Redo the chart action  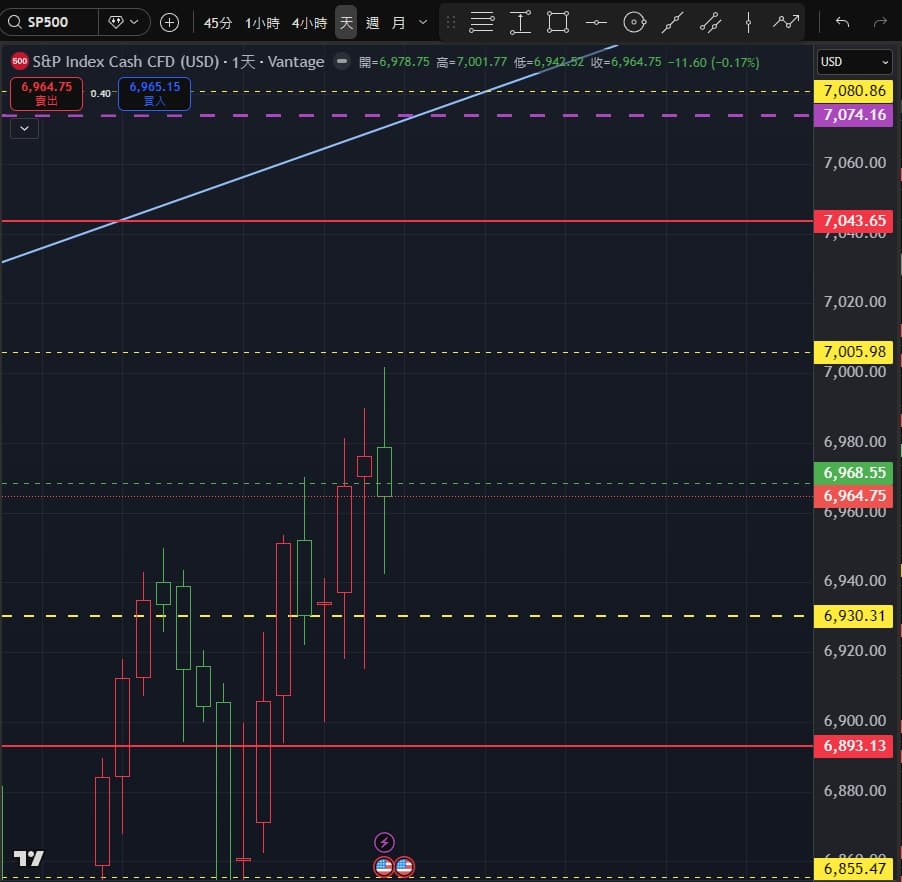coord(880,22)
